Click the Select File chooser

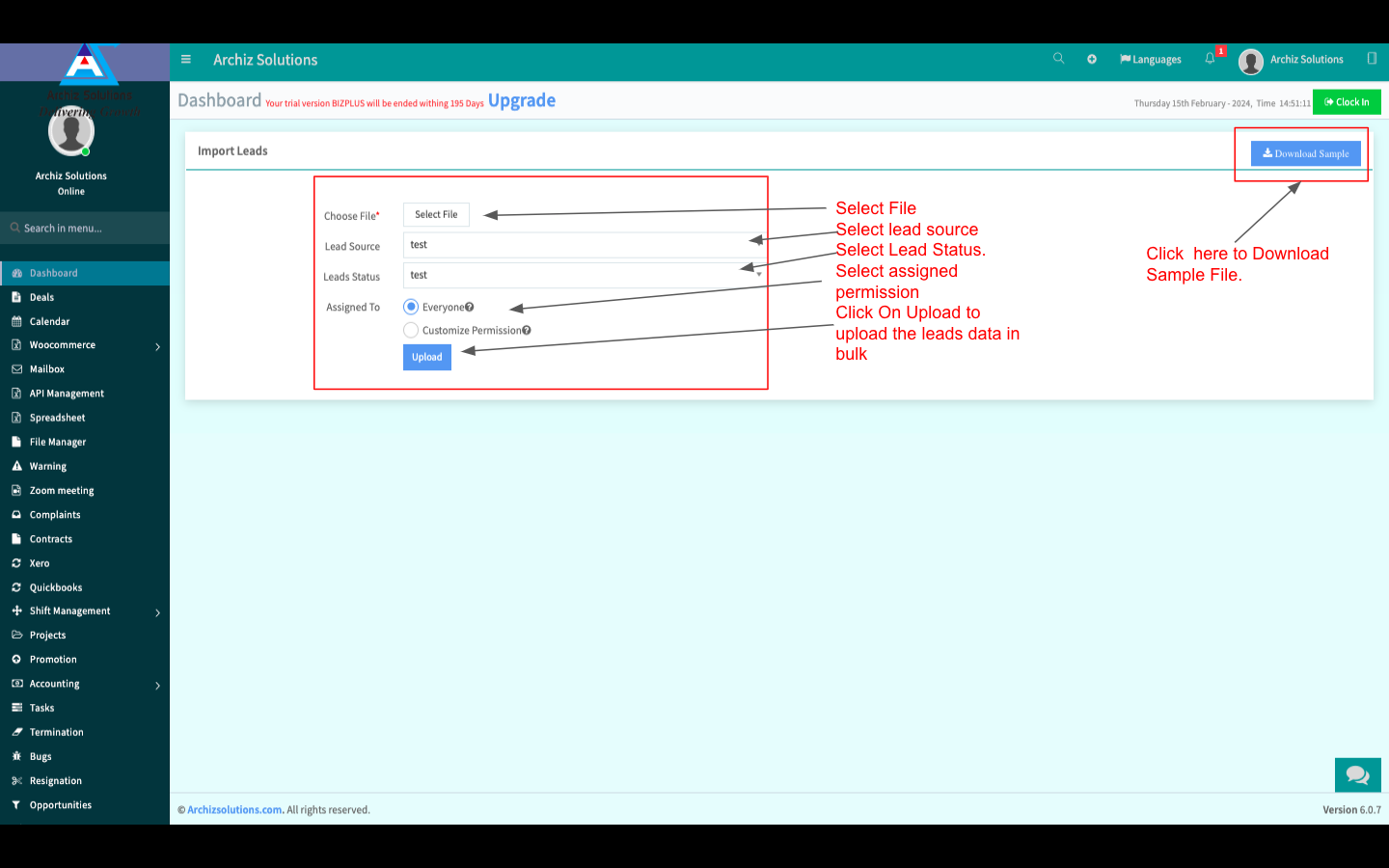436,215
